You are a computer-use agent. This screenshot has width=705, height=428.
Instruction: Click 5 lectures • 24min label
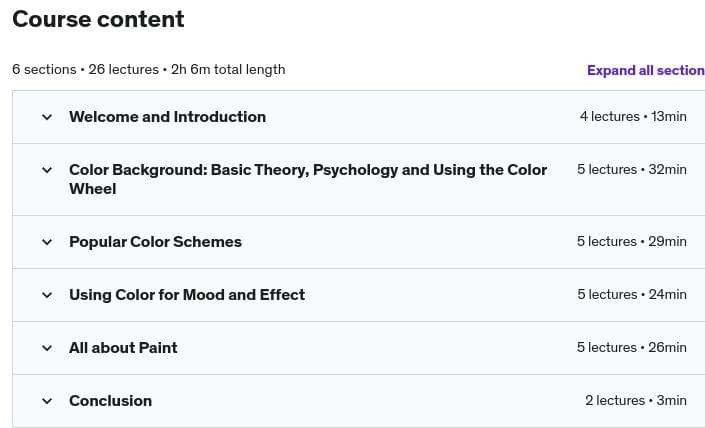631,295
